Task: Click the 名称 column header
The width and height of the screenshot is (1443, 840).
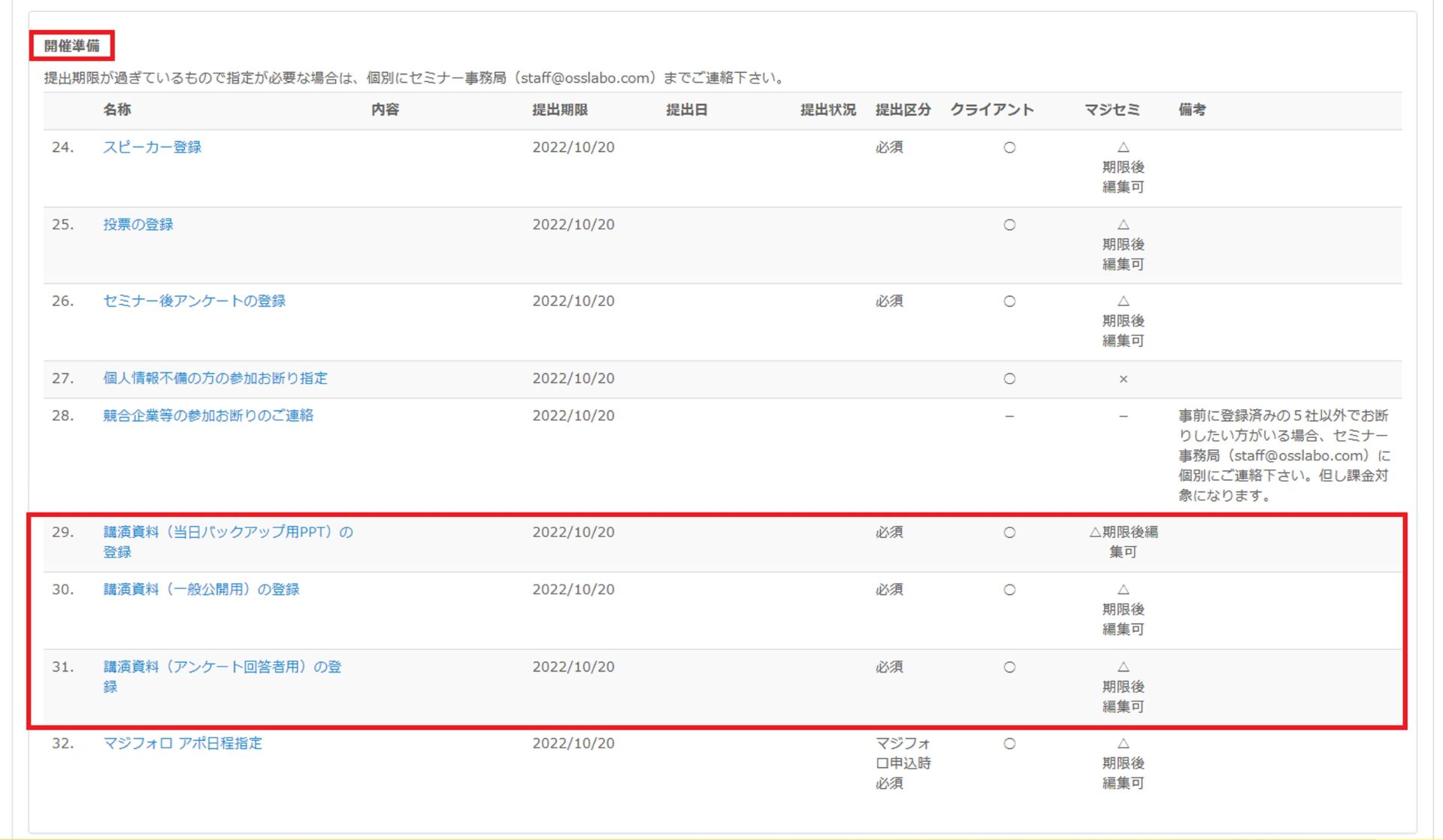Action: (x=117, y=110)
